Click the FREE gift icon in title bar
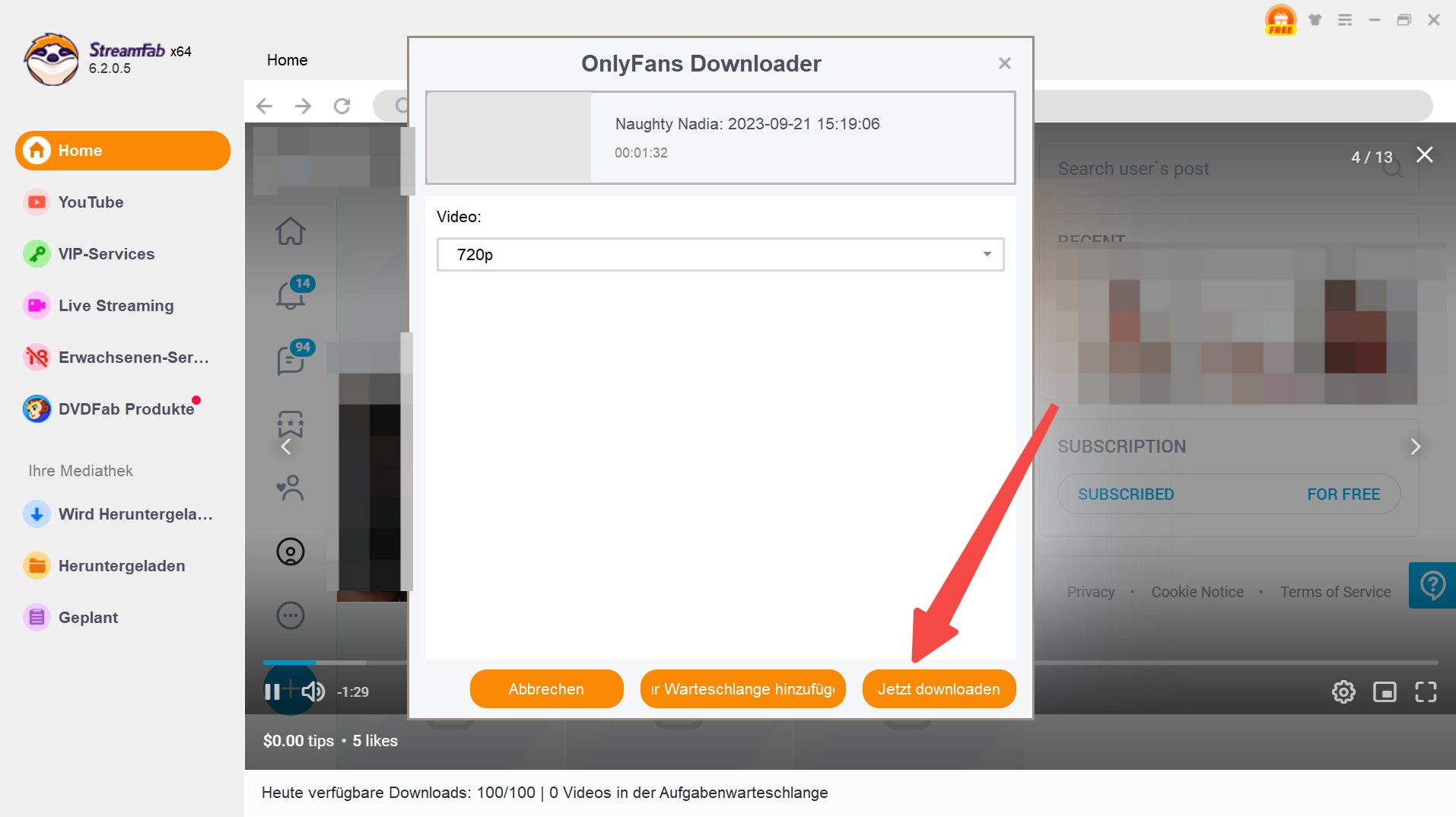 coord(1281,21)
